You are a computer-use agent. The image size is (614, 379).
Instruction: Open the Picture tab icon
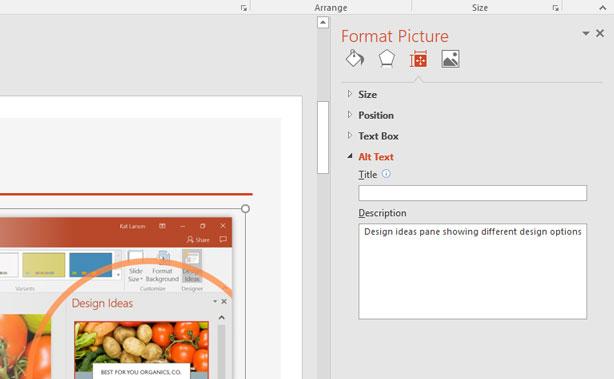tap(450, 59)
